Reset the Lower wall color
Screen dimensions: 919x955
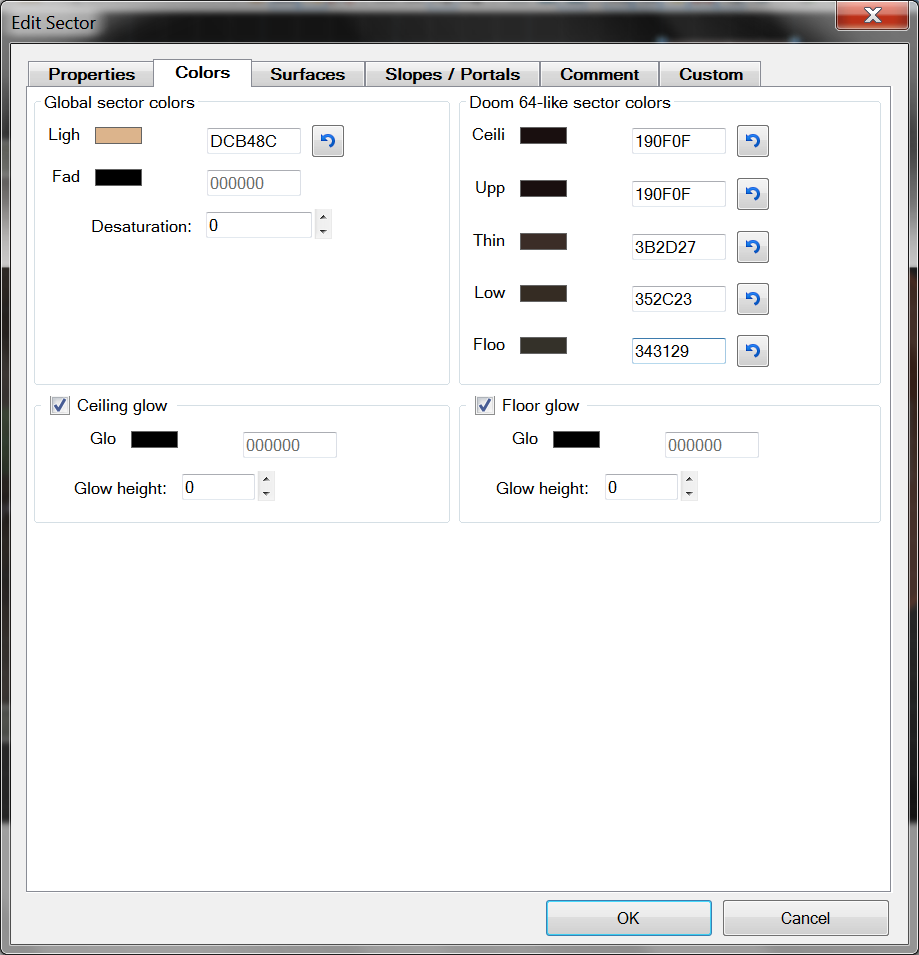(x=752, y=299)
